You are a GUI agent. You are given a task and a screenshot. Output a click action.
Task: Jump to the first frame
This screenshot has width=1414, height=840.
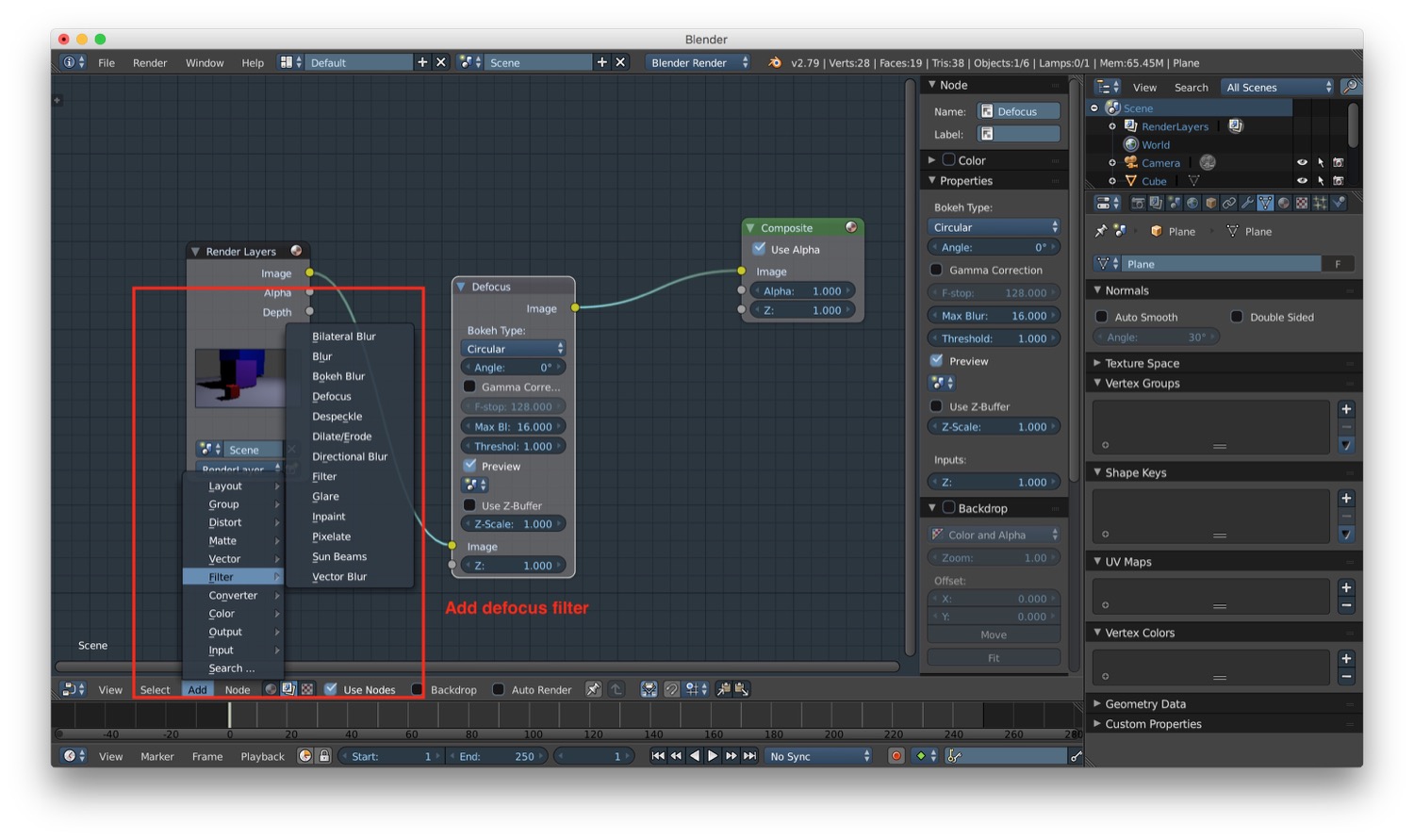pyautogui.click(x=658, y=756)
